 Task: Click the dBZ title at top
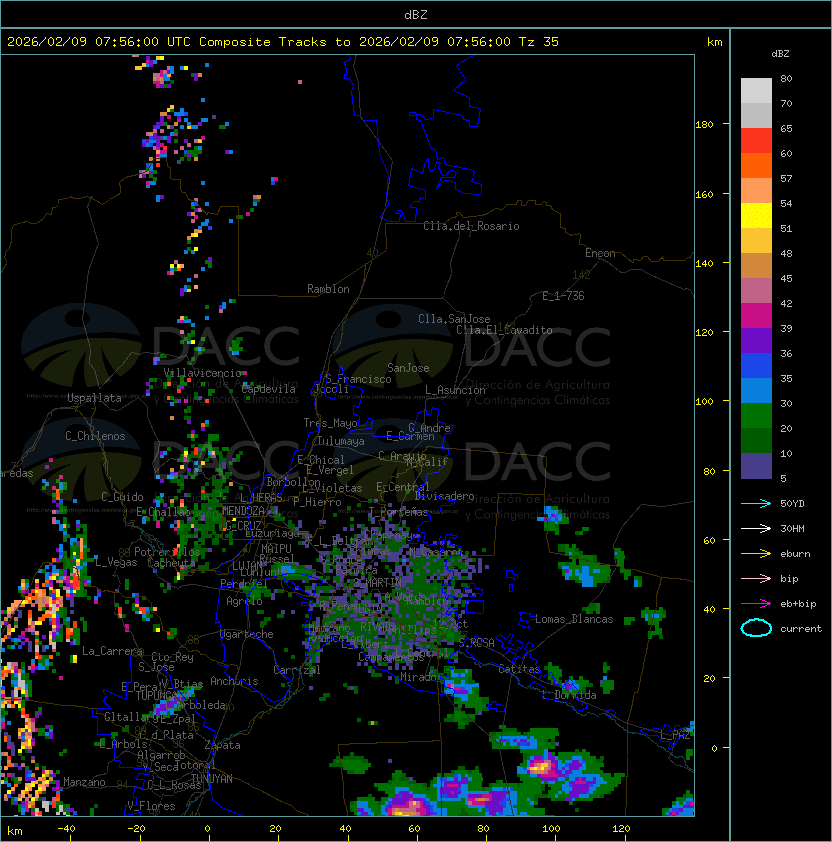point(416,15)
